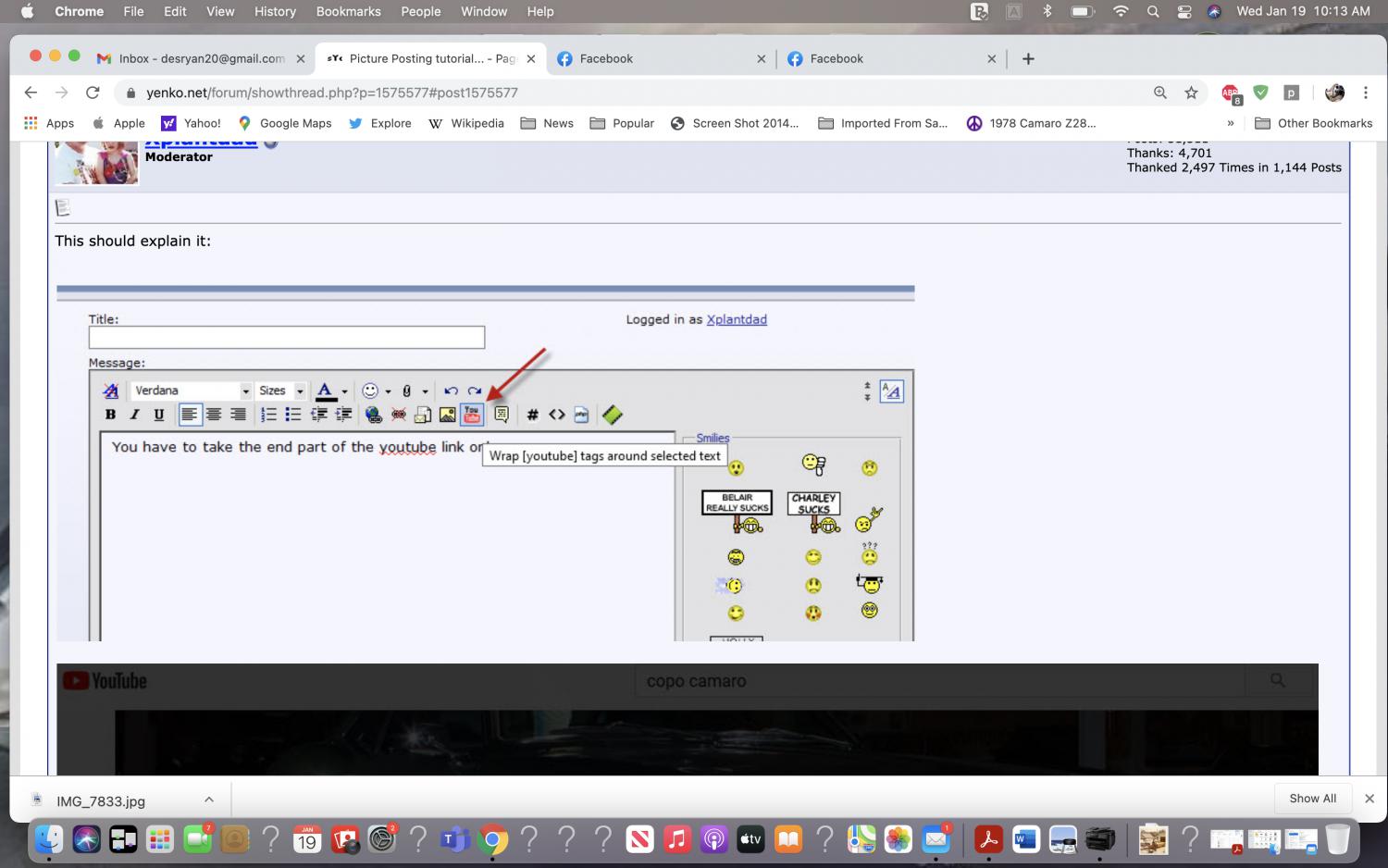Click the Bold formatting icon
Image resolution: width=1388 pixels, height=868 pixels.
pyautogui.click(x=110, y=415)
